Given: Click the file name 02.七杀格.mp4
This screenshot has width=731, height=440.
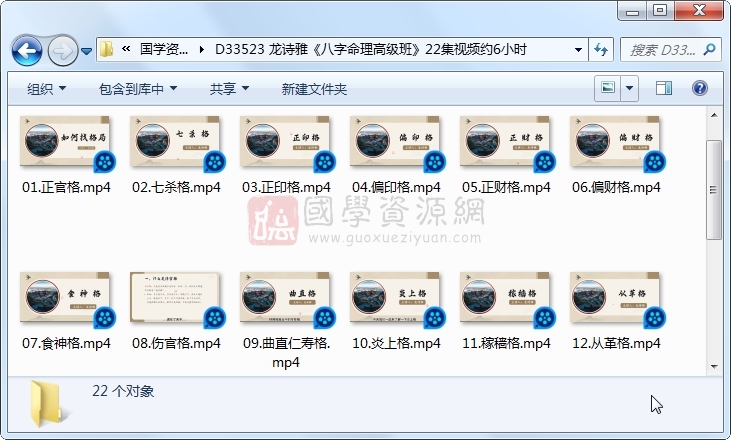Looking at the screenshot, I should [176, 187].
